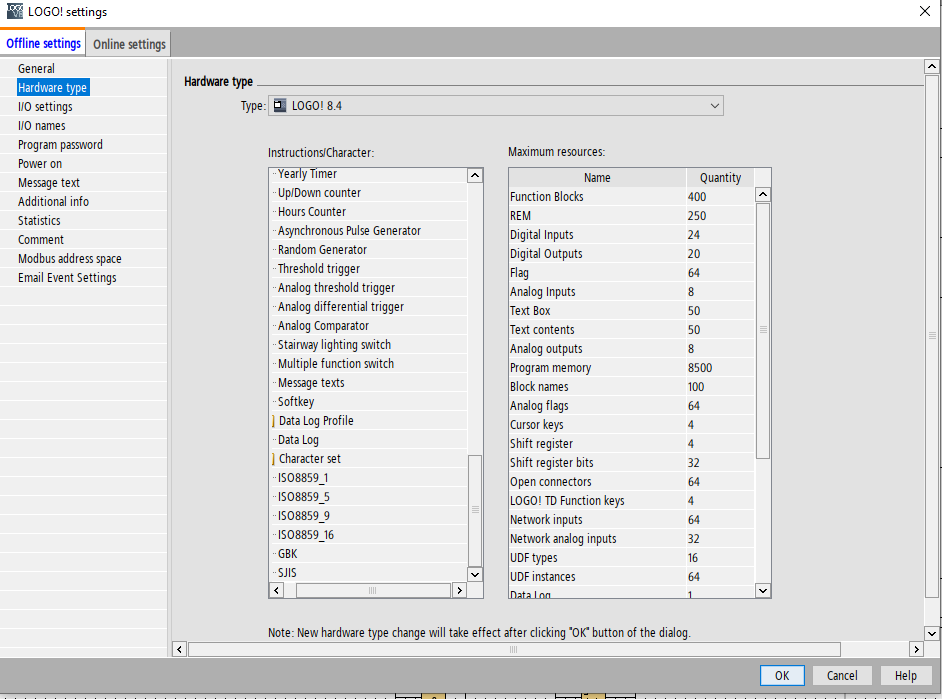Select the Offline settings tab

point(44,44)
